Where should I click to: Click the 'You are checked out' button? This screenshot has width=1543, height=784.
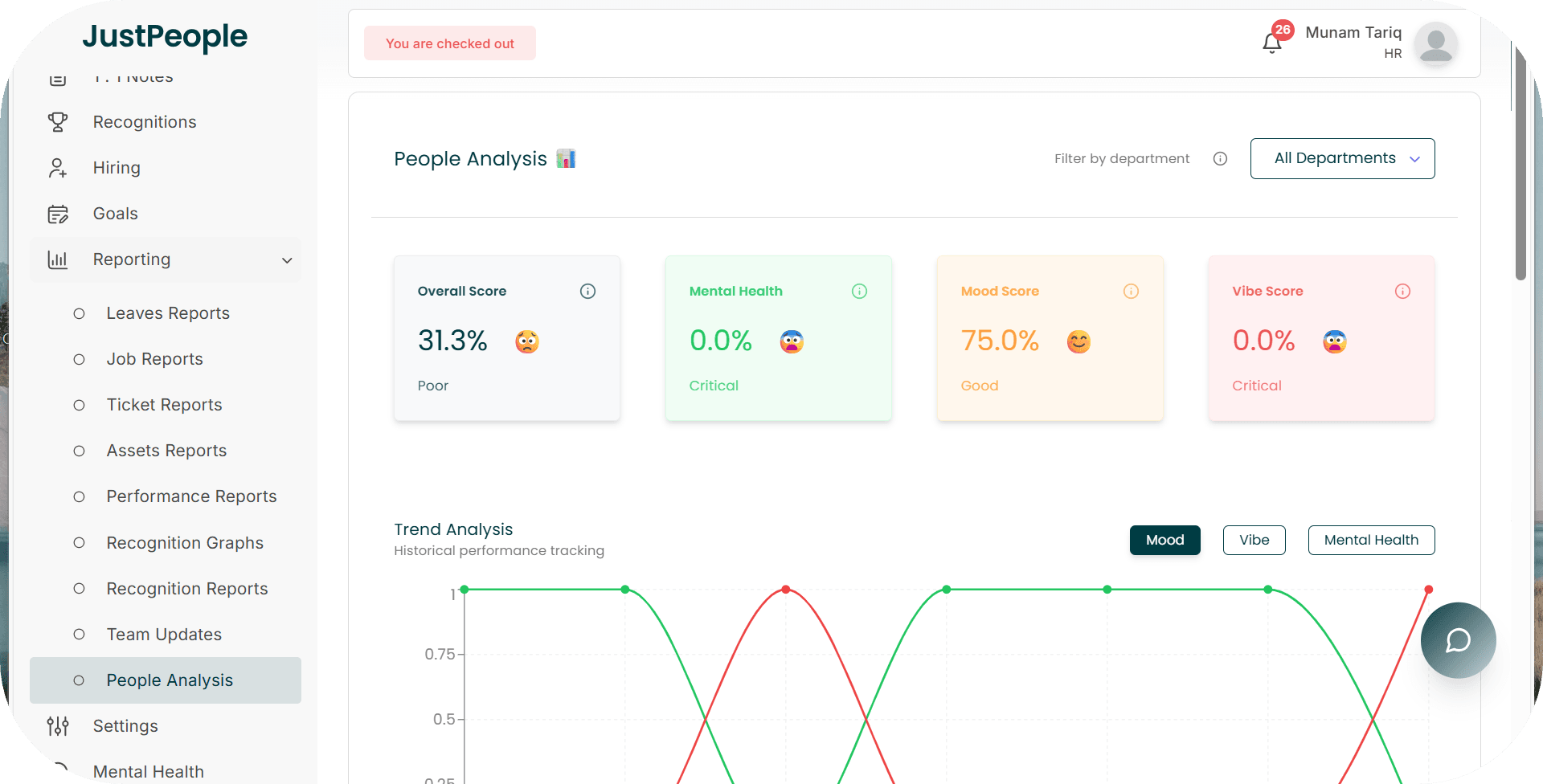pos(449,43)
